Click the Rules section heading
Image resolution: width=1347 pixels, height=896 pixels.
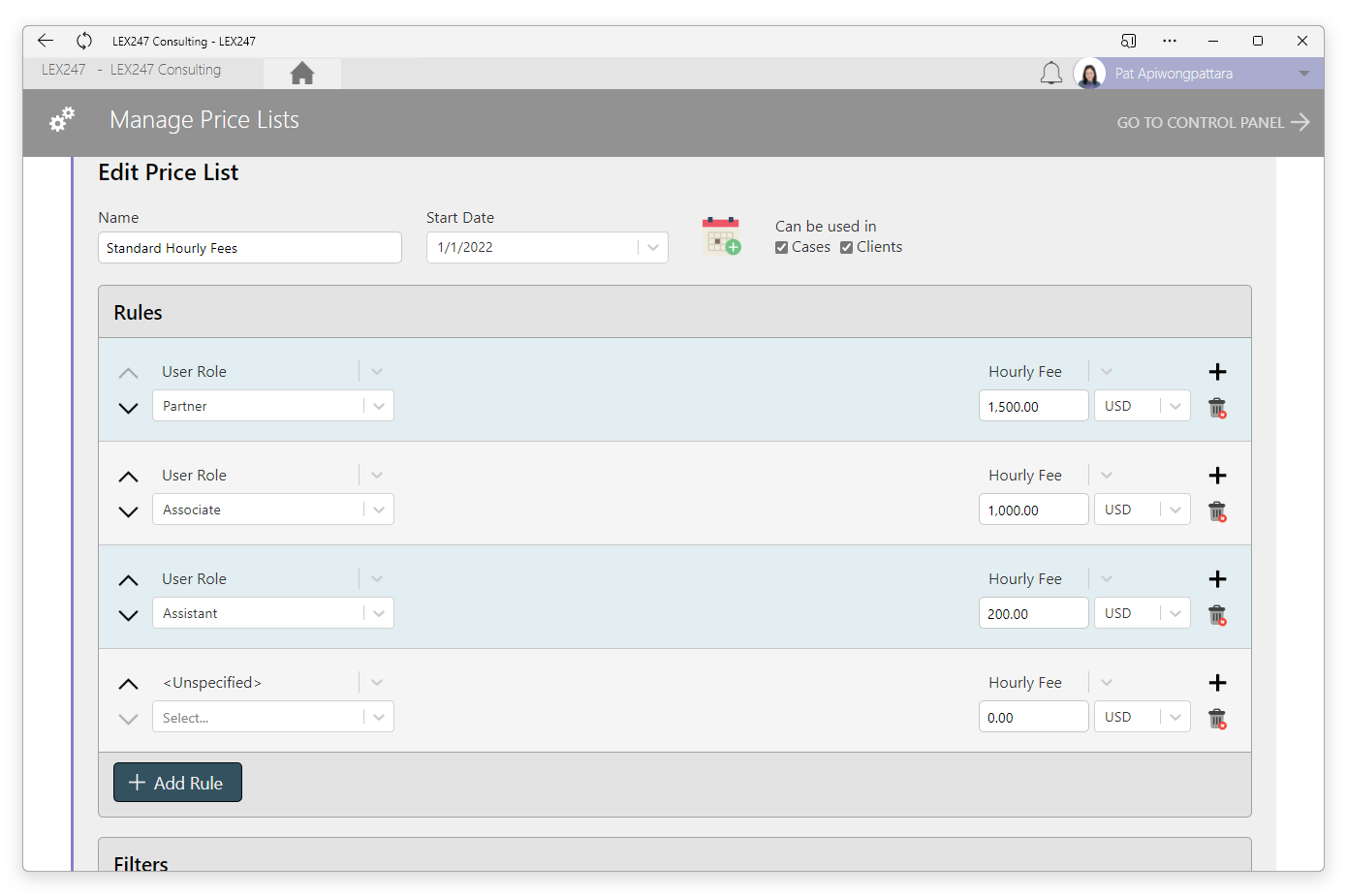coord(138,313)
